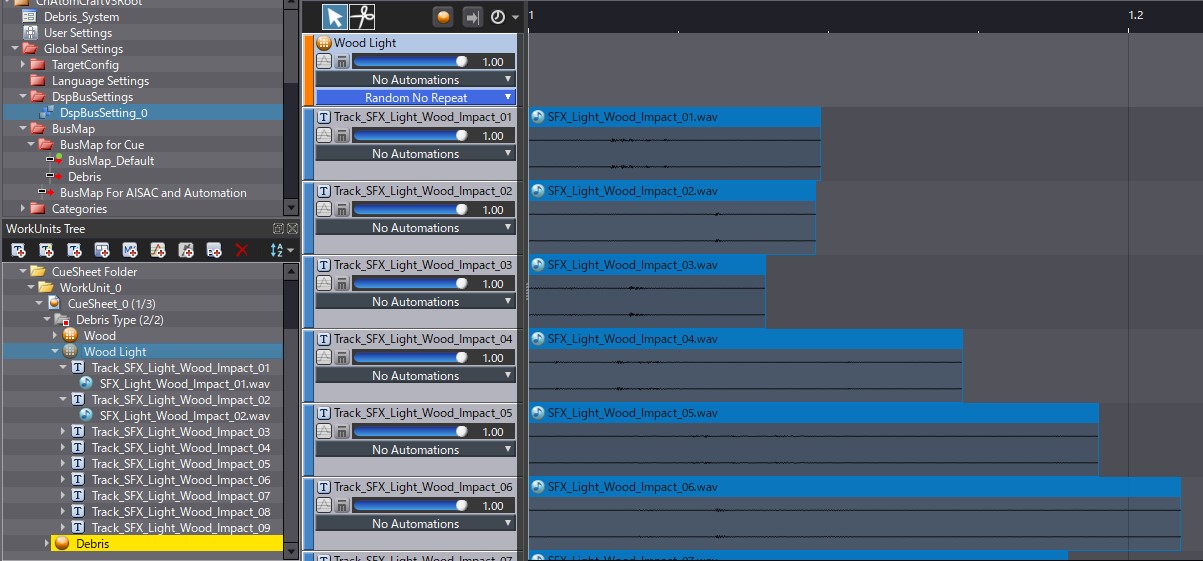The width and height of the screenshot is (1203, 561).
Task: Select the scissors cut tool
Action: point(362,16)
